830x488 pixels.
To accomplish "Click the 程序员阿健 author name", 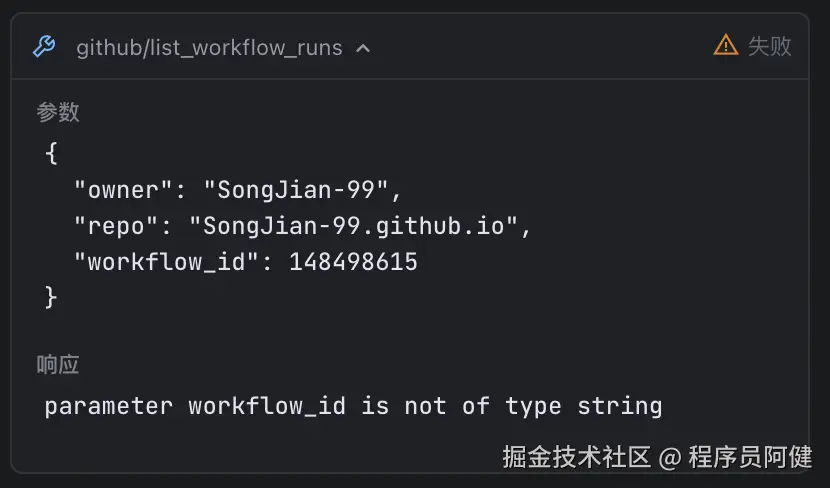I will pos(750,458).
